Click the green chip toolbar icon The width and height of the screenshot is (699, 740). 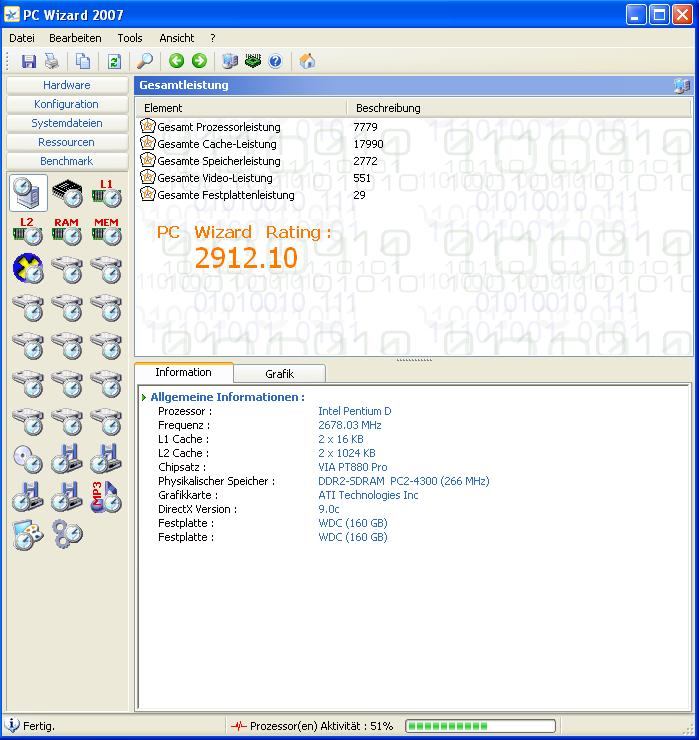pos(253,61)
